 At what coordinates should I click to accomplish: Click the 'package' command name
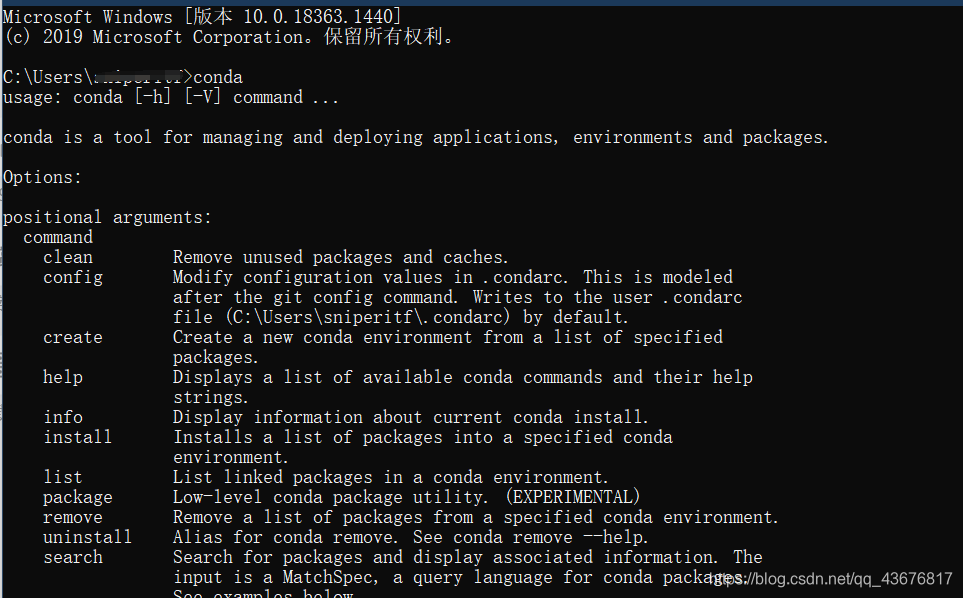point(78,497)
